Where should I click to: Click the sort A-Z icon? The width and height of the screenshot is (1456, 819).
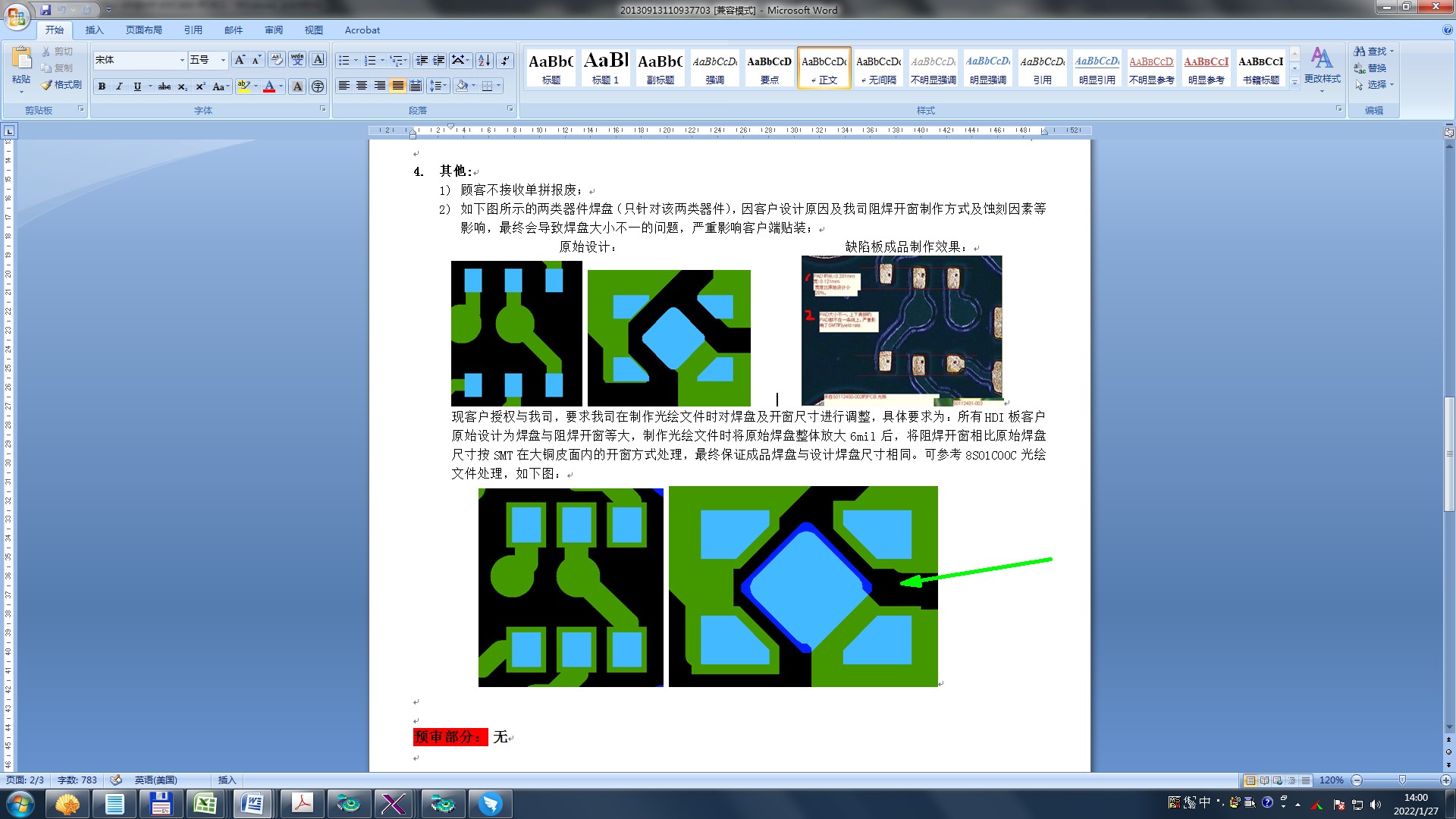coord(484,61)
